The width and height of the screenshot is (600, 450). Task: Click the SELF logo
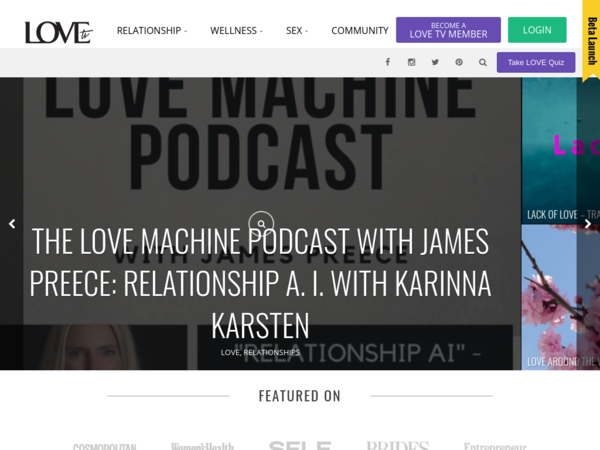coord(300,445)
